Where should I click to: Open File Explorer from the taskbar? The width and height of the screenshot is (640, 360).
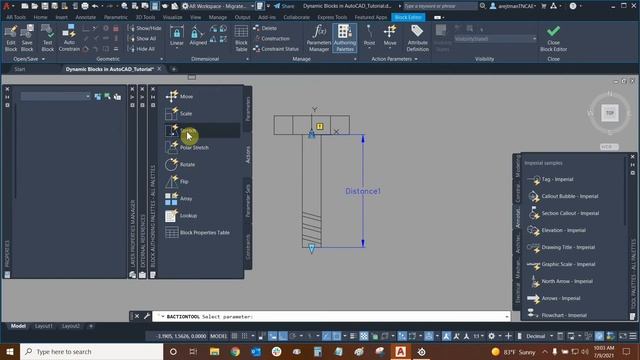click(x=214, y=351)
